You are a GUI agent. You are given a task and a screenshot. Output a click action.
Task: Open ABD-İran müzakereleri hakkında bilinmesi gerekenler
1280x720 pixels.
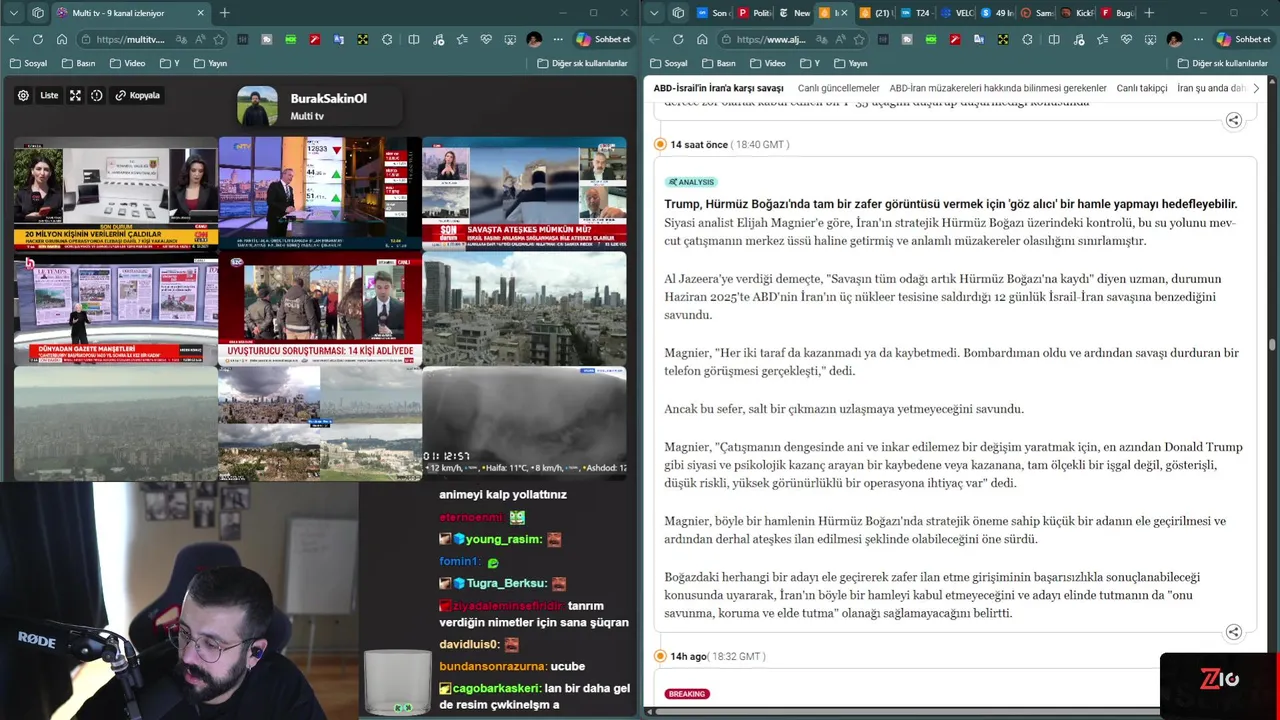(x=998, y=88)
